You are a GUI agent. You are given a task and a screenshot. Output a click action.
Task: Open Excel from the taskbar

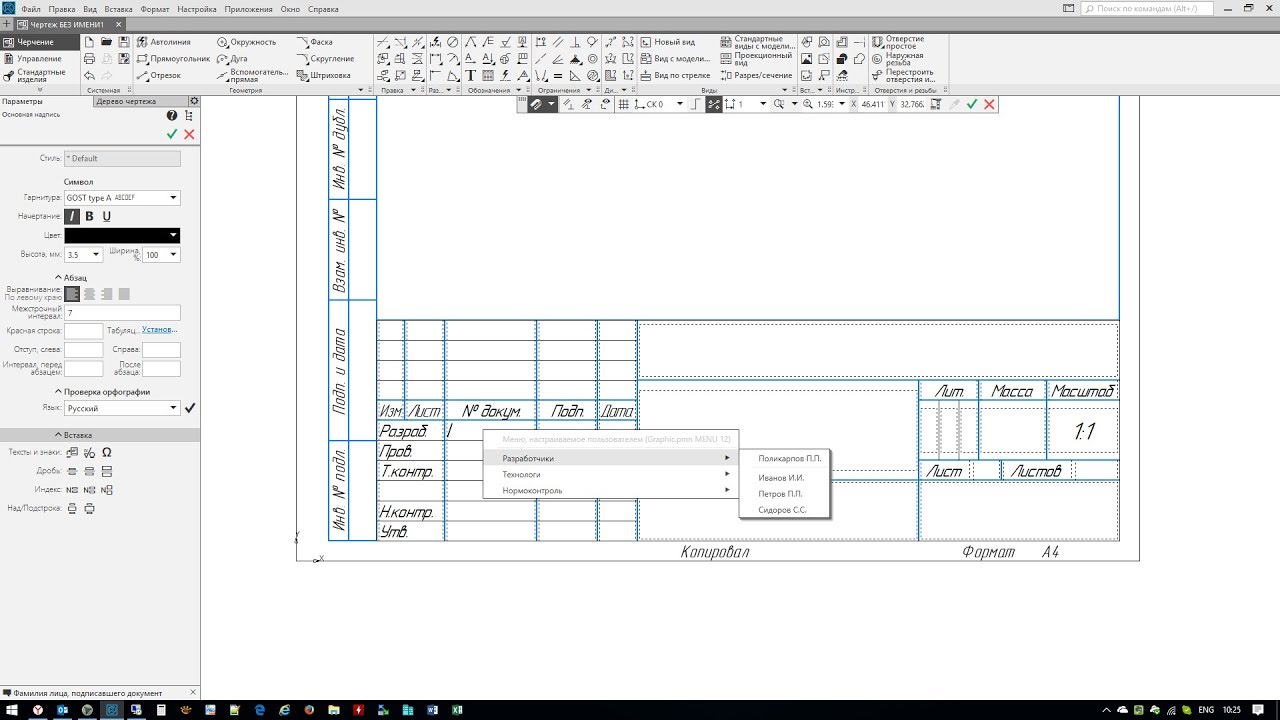456,710
